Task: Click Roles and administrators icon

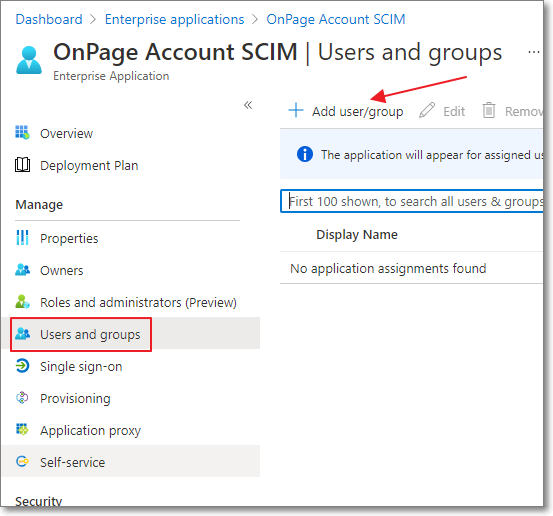Action: 23,302
